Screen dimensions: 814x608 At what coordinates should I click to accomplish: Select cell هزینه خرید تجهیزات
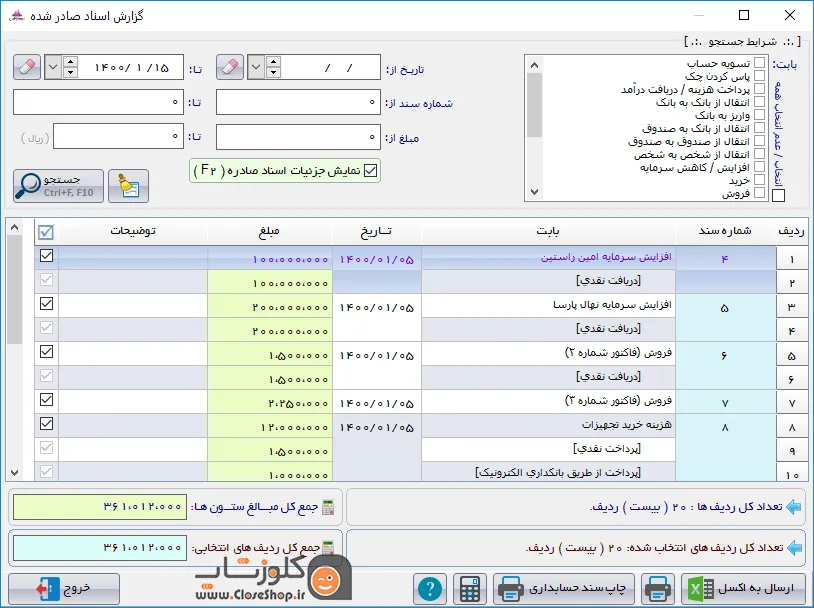pos(548,425)
